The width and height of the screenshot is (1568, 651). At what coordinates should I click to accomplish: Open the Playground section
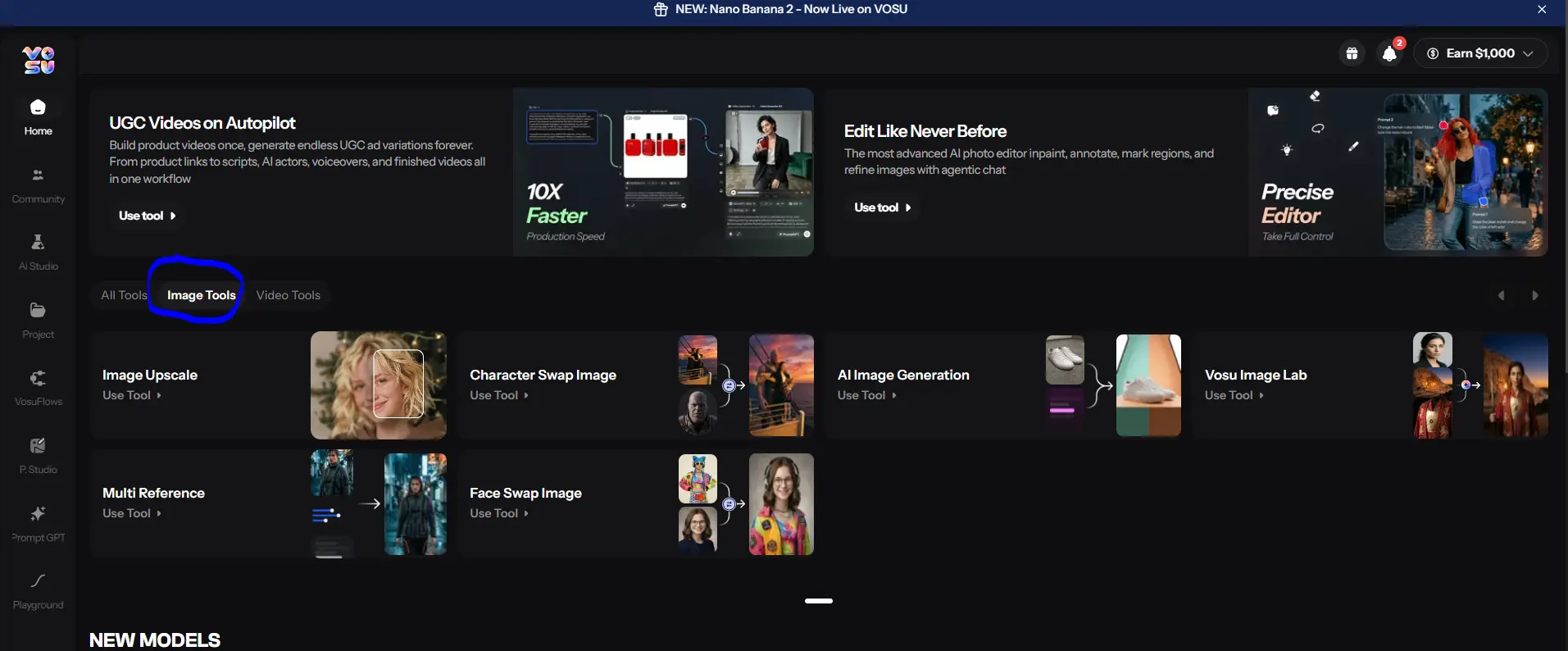[x=38, y=592]
